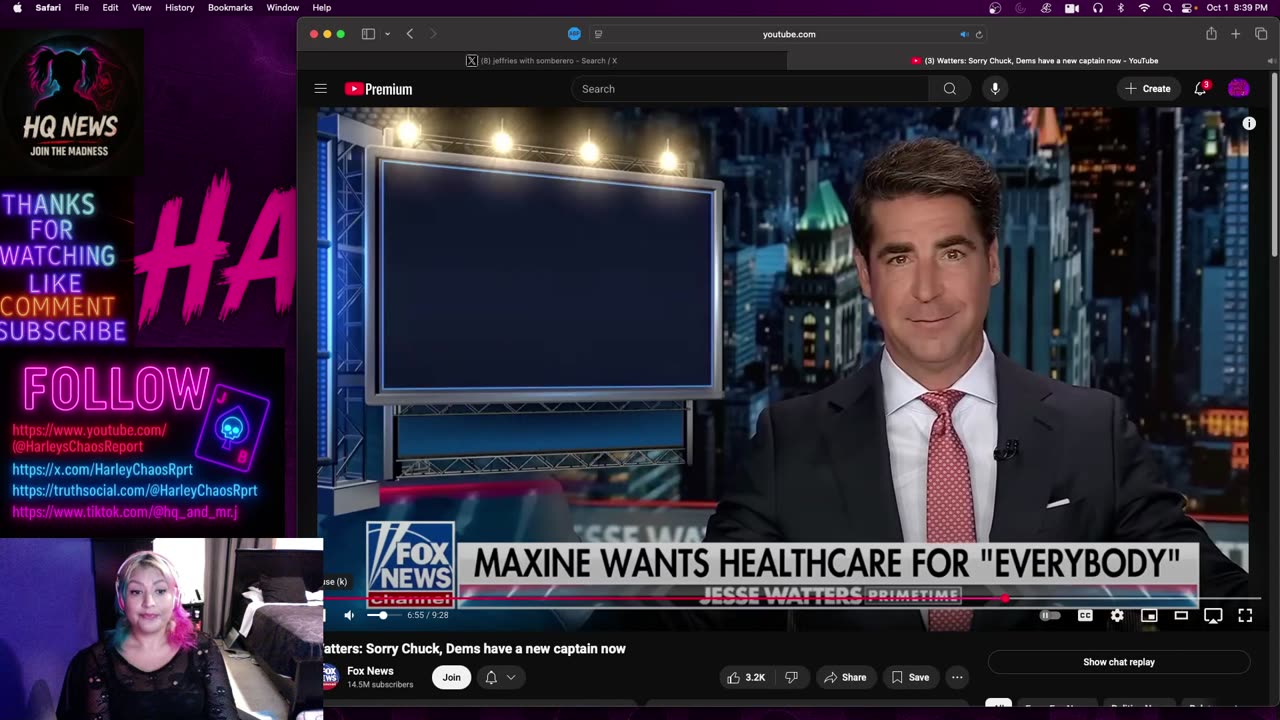Open Safari share sheet
1280x720 pixels.
point(1211,34)
